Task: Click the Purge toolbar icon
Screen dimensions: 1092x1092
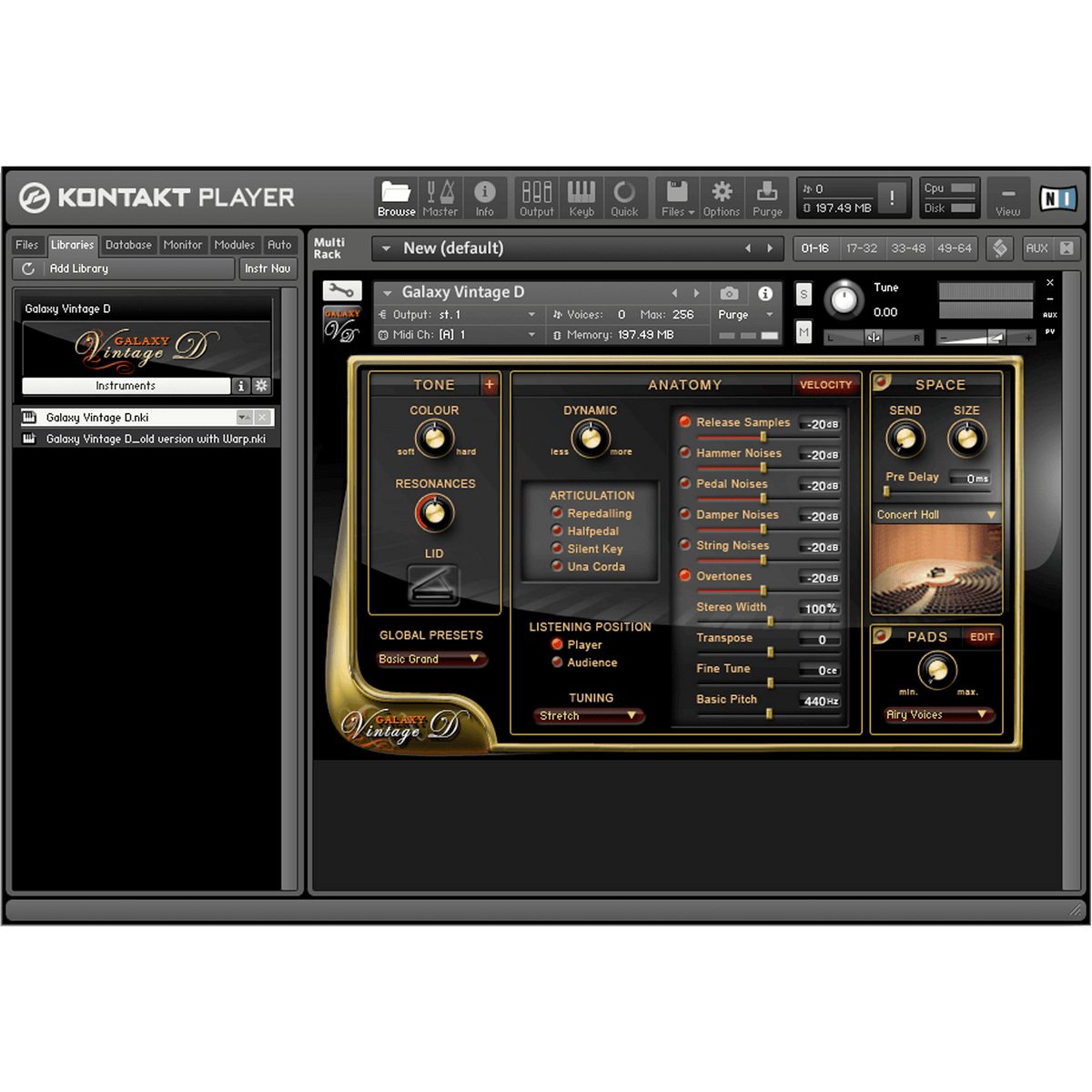Action: pyautogui.click(x=767, y=197)
